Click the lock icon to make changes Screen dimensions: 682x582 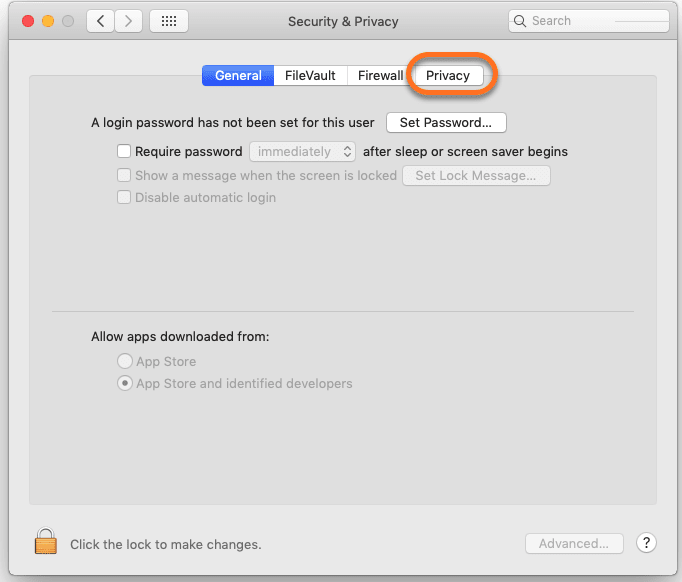point(45,542)
